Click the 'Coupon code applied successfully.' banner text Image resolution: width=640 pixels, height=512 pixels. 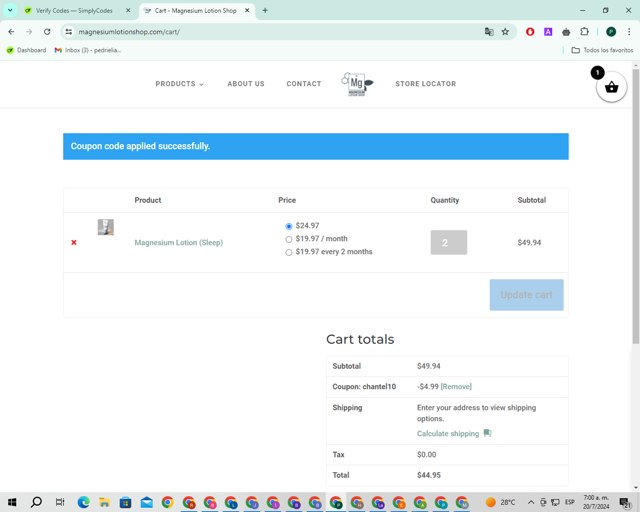(x=140, y=146)
